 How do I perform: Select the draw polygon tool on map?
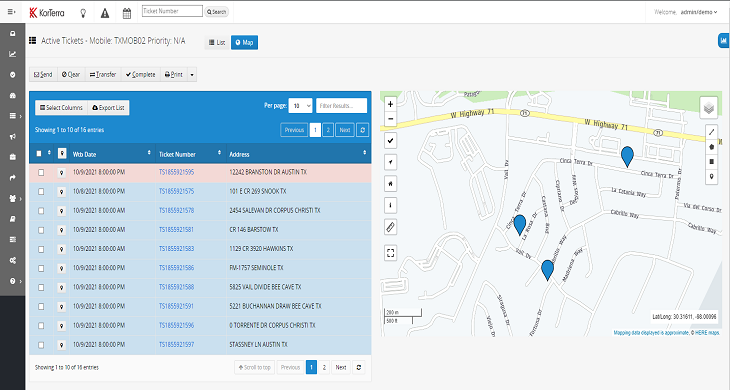coord(711,147)
